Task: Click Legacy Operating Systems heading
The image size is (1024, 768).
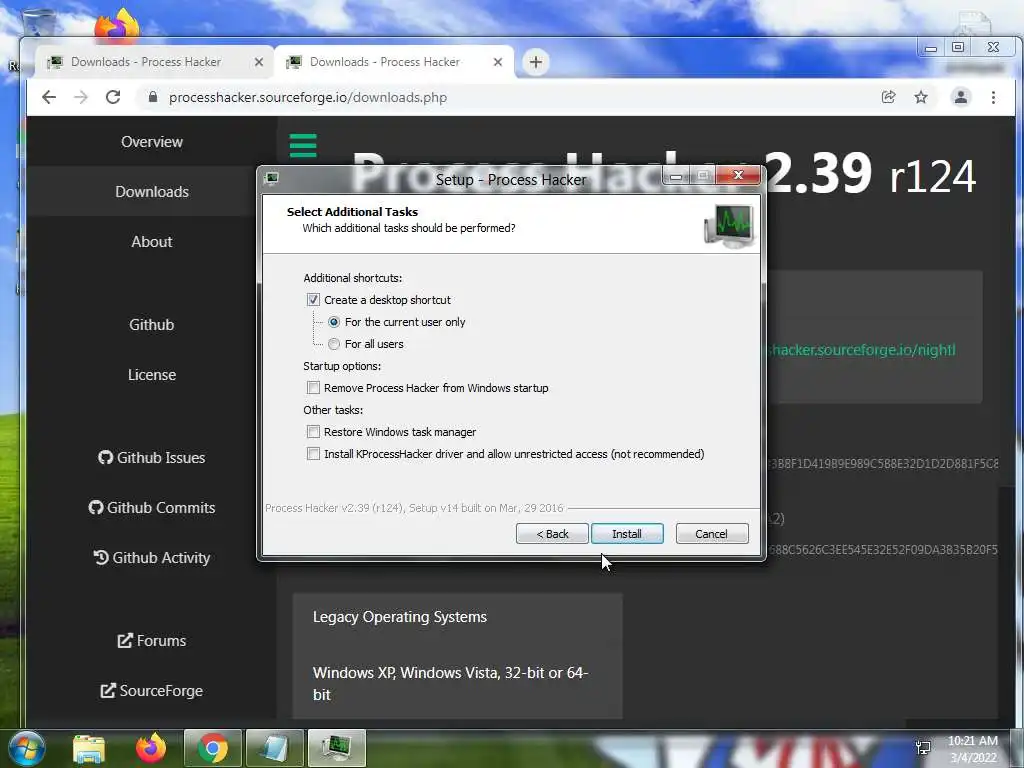Action: coord(400,617)
